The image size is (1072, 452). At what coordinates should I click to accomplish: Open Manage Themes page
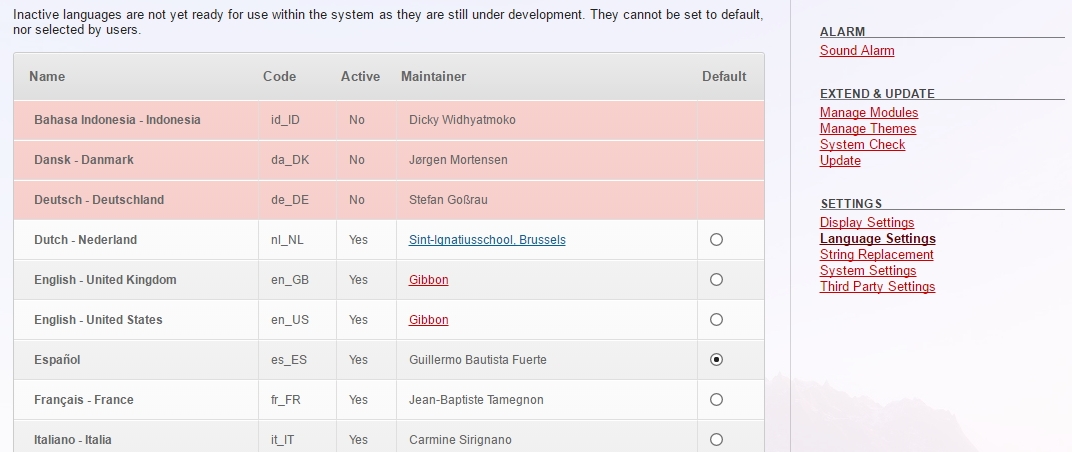[x=868, y=129]
